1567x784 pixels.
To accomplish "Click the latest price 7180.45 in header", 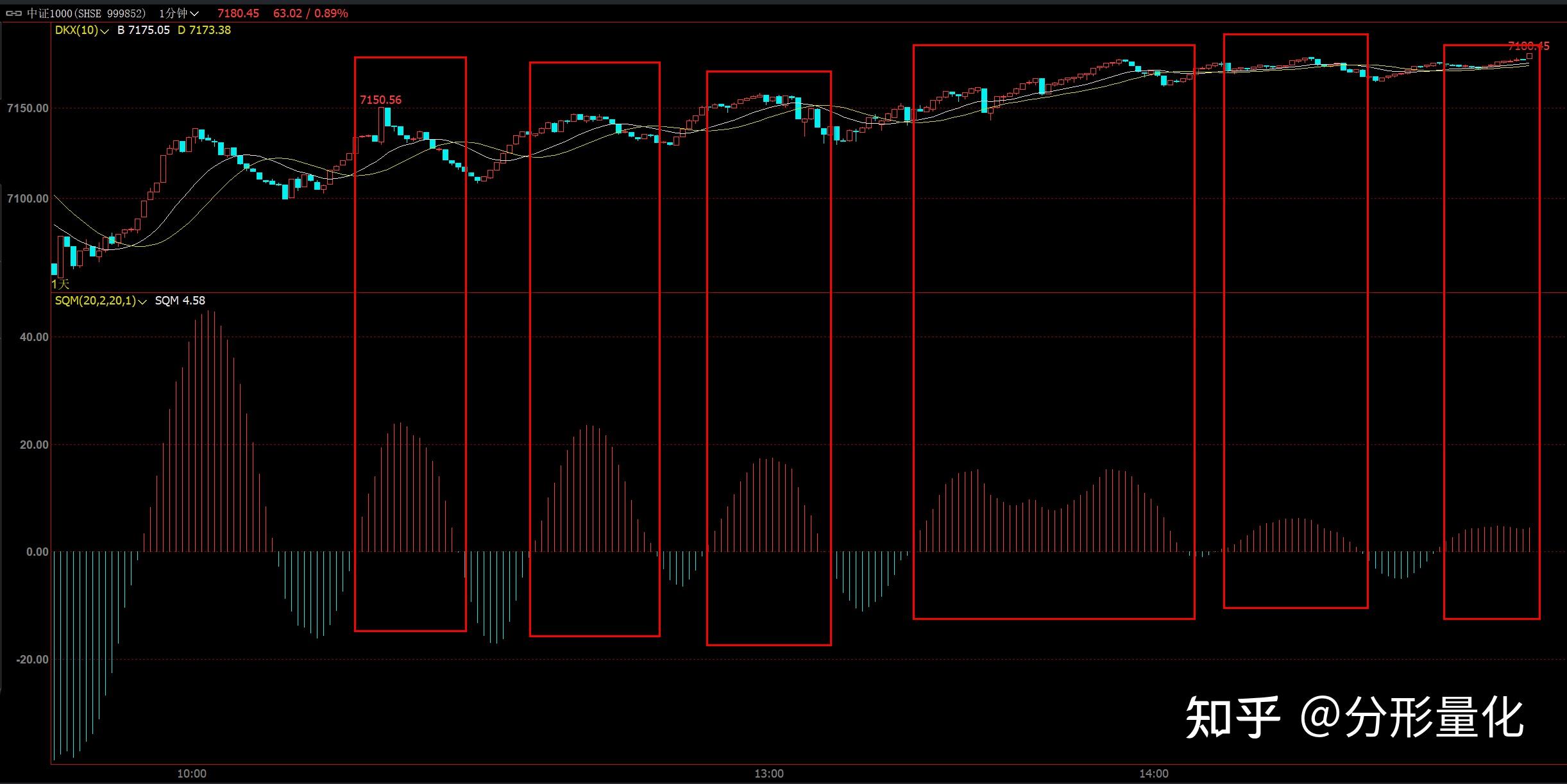I will [x=238, y=13].
